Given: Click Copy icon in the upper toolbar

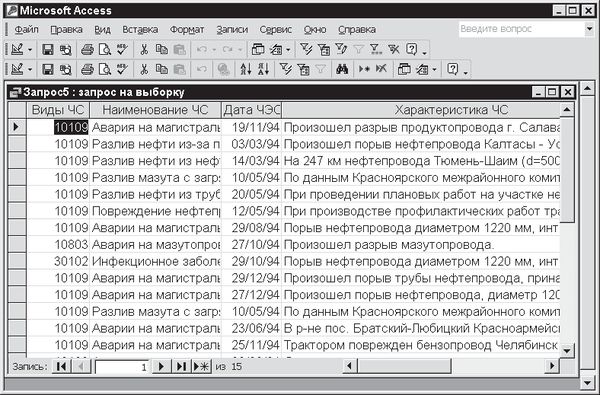Looking at the screenshot, I should [161, 49].
